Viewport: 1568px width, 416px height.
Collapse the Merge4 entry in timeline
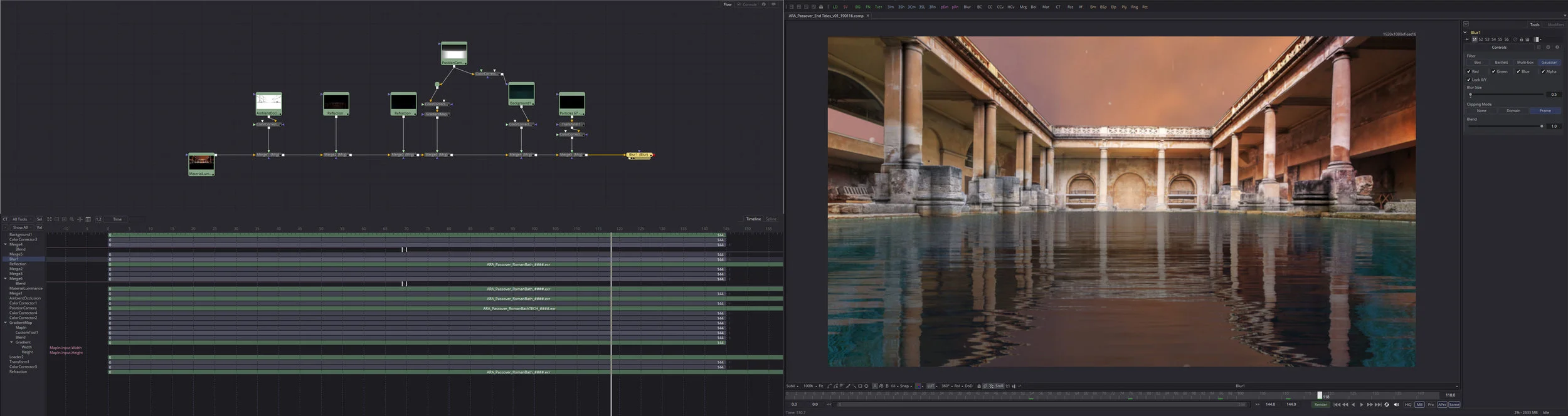(x=6, y=244)
